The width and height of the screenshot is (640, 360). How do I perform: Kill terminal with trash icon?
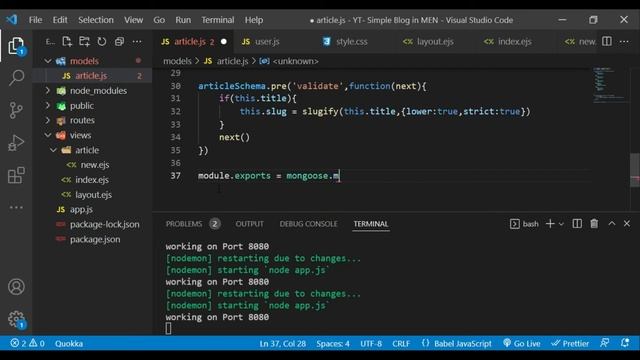594,224
